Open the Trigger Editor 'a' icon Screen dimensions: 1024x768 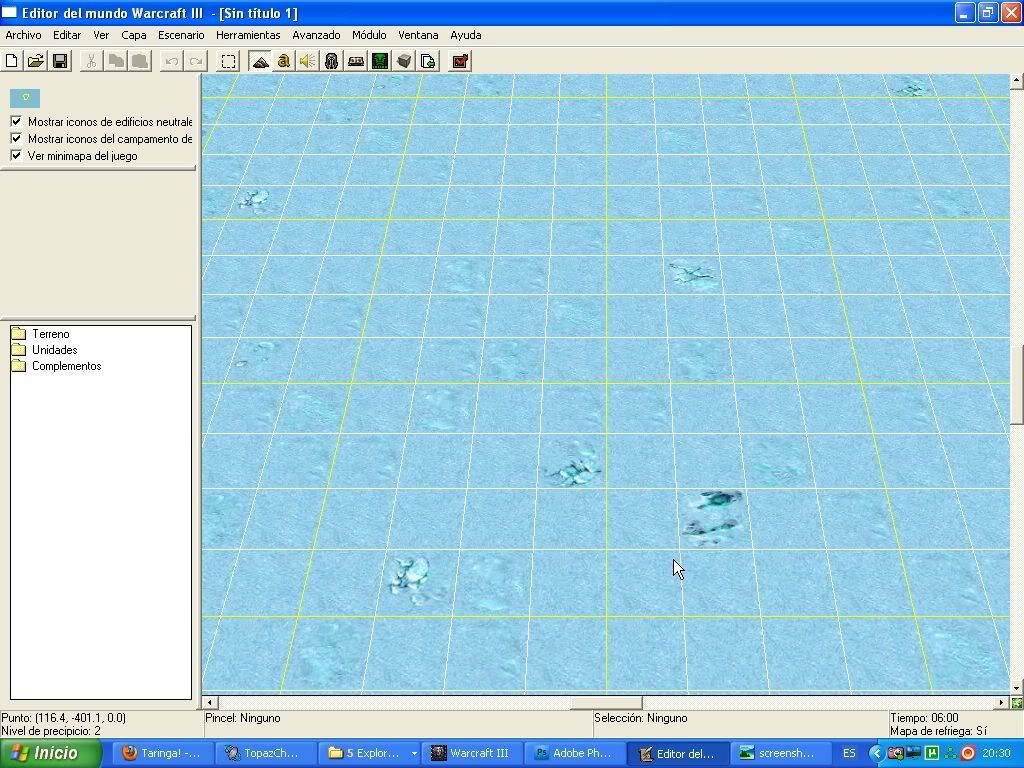pyautogui.click(x=283, y=61)
